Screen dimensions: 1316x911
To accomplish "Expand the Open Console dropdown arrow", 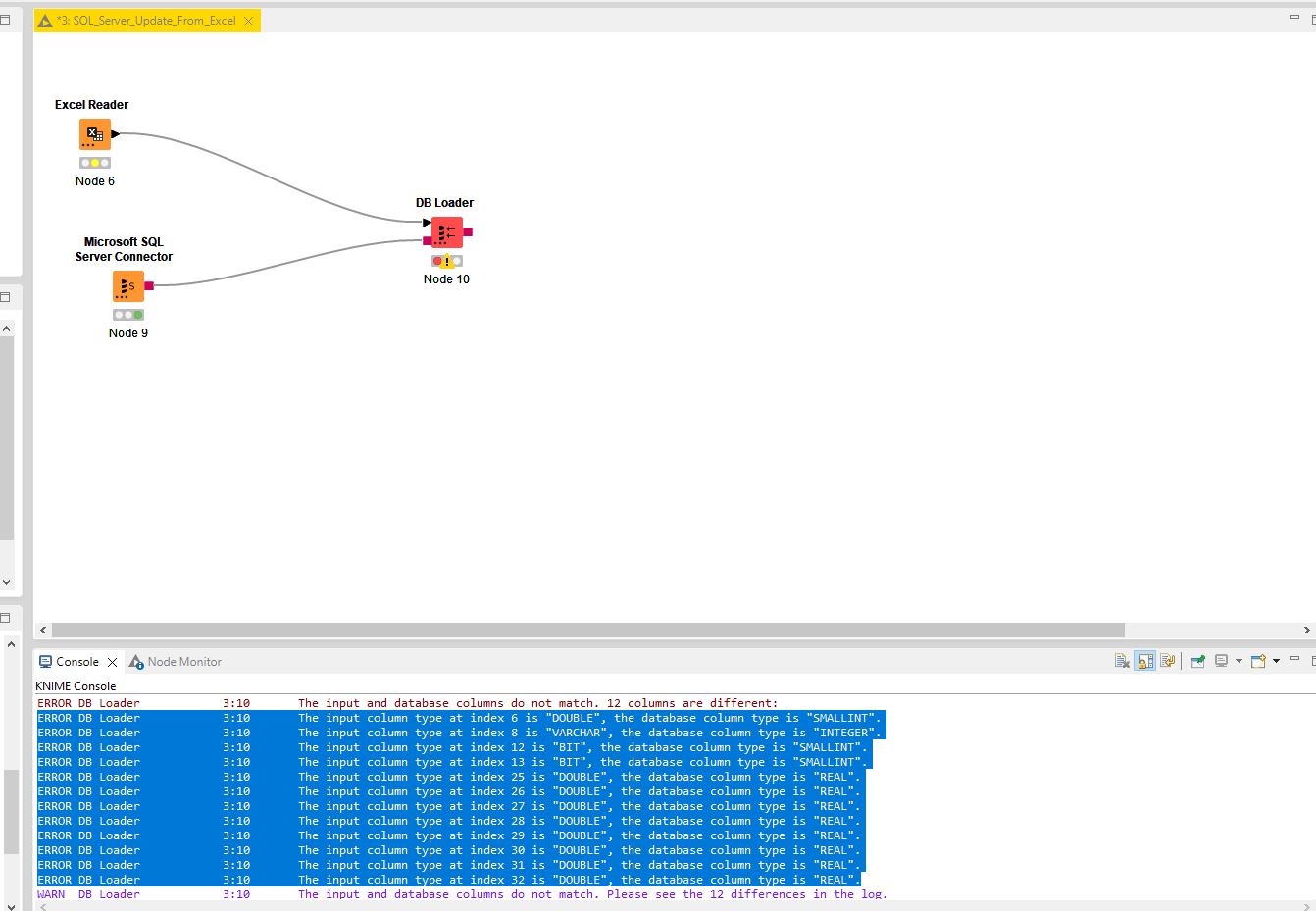I will coord(1276,661).
